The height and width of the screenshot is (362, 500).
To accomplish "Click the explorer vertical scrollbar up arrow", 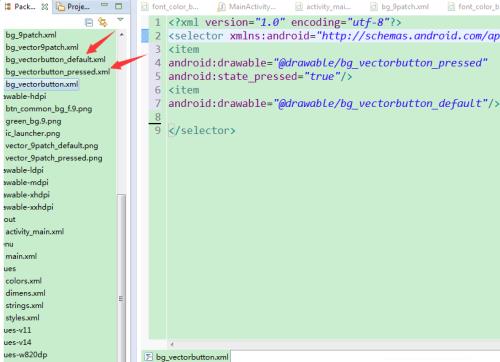I will coord(122,35).
